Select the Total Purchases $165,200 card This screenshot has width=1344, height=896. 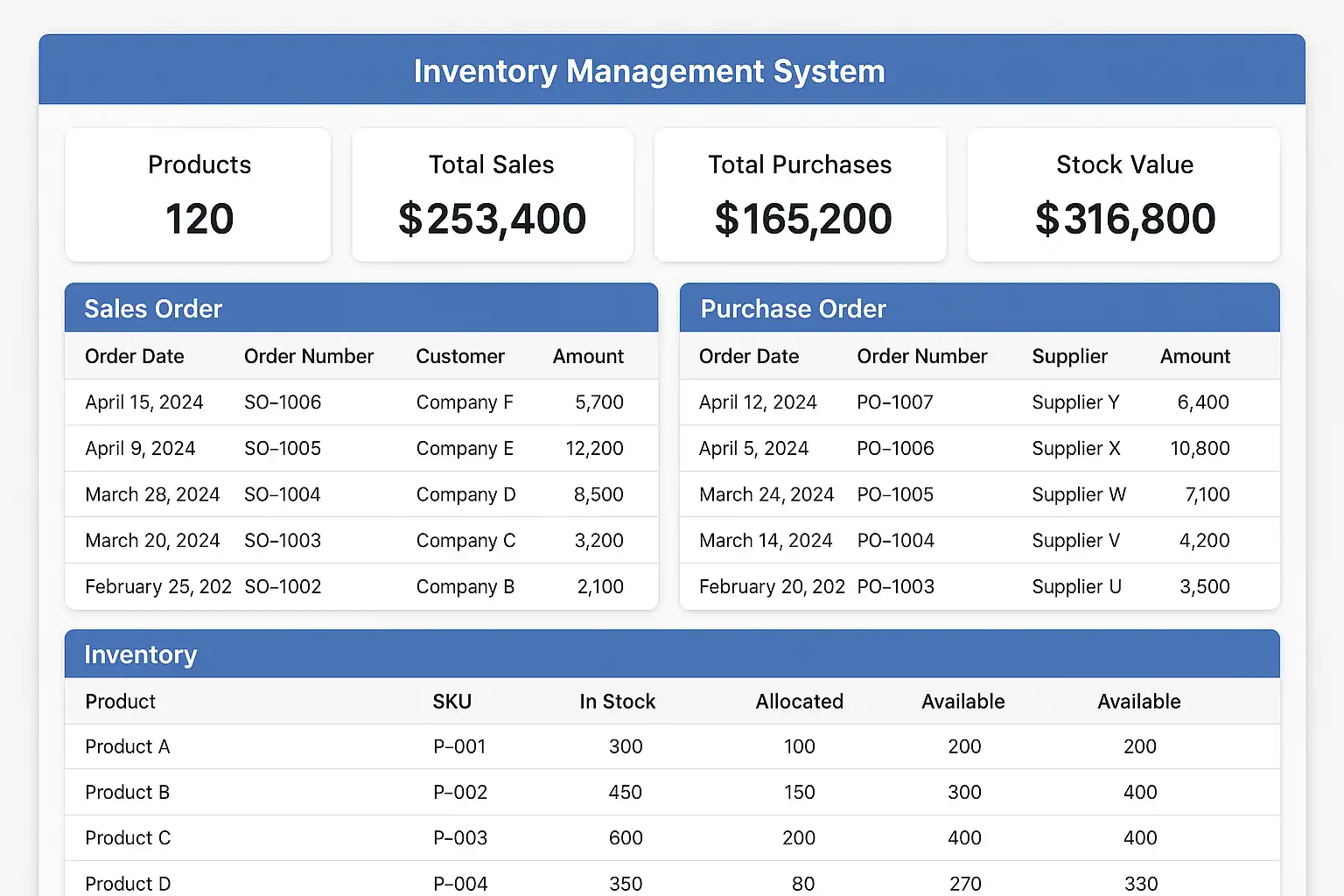(800, 195)
